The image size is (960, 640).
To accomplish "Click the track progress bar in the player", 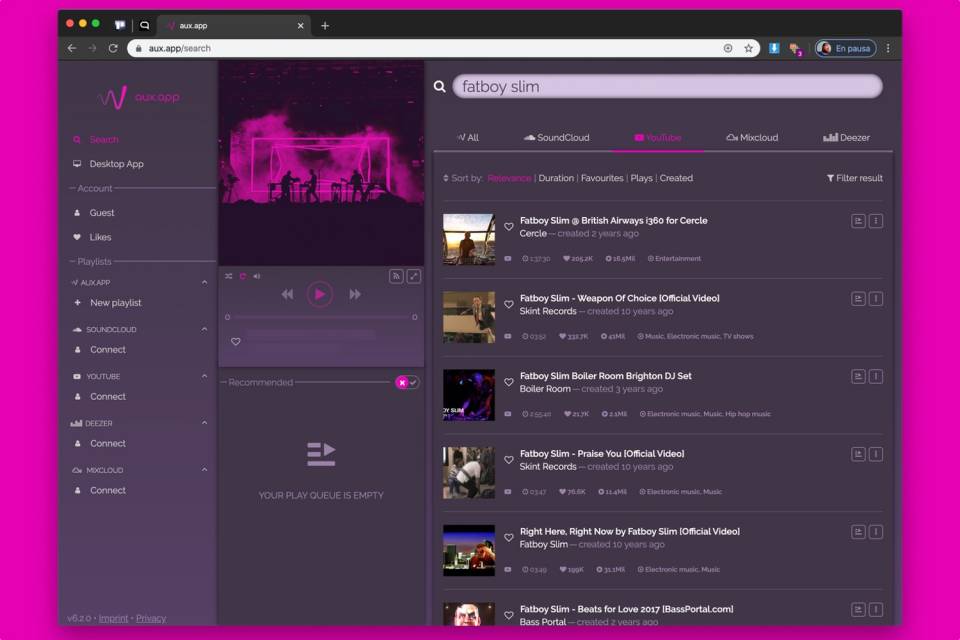I will 321,317.
